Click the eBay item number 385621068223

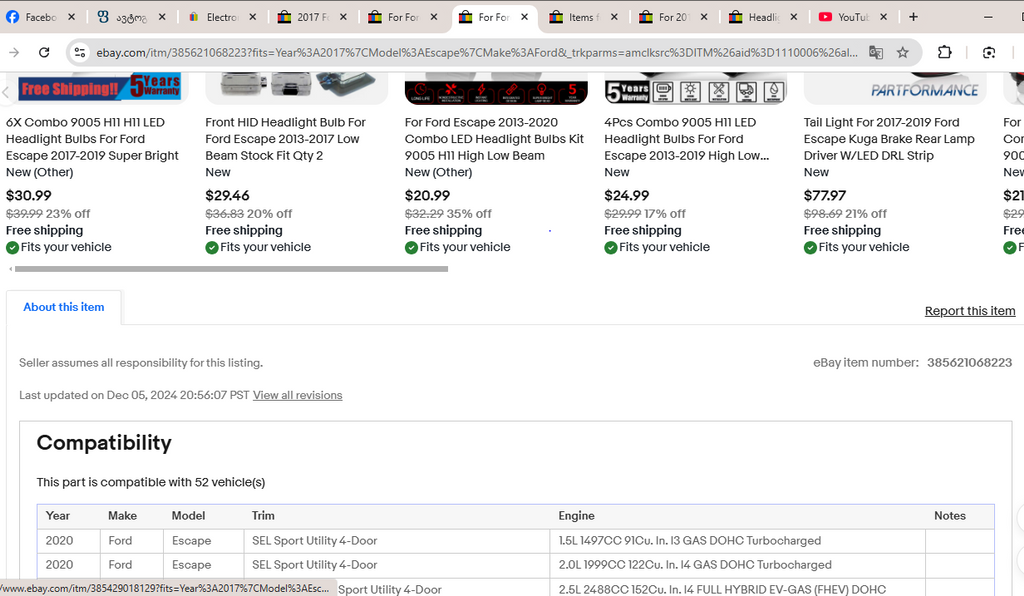coord(969,363)
